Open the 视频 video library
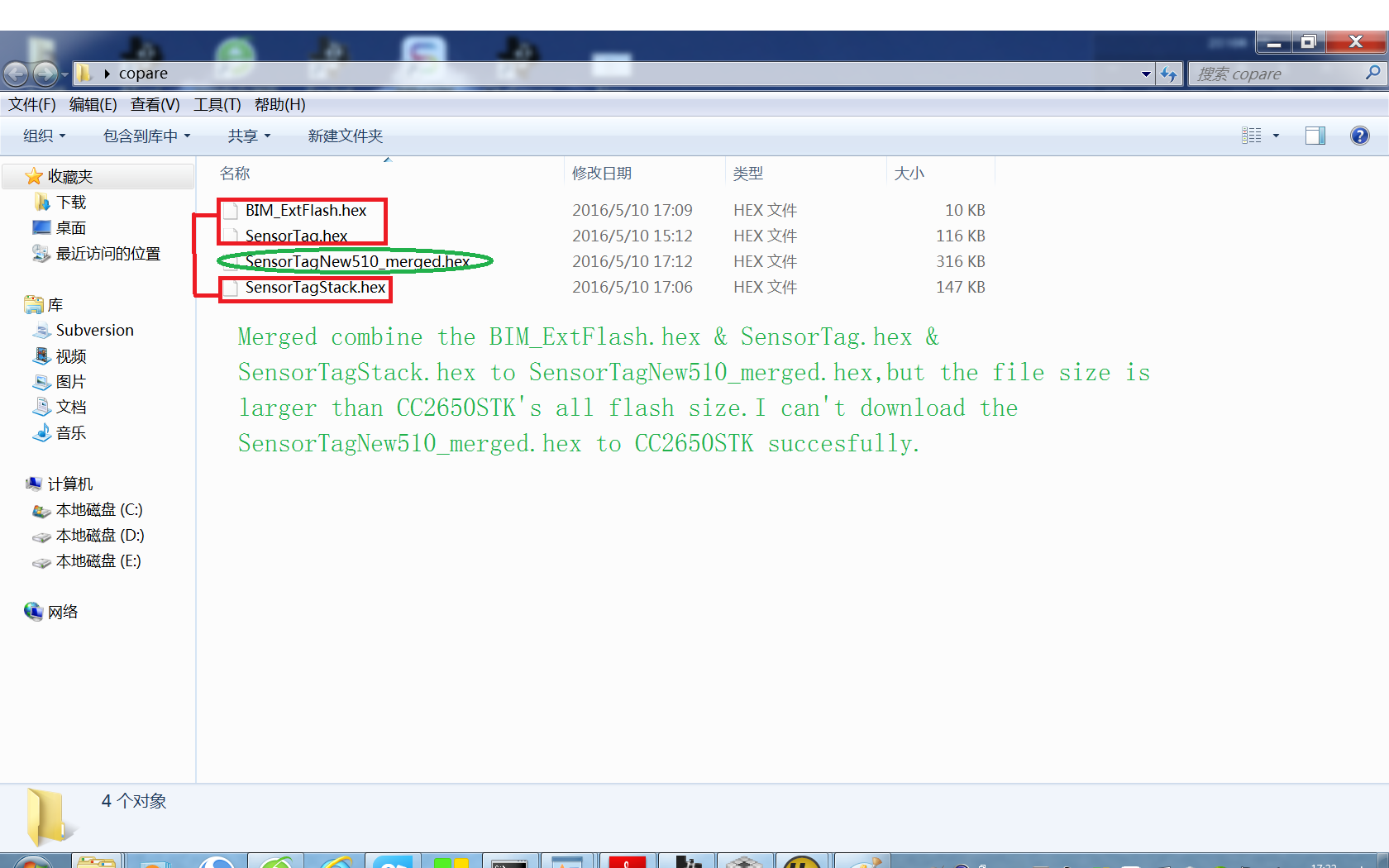 pos(71,355)
